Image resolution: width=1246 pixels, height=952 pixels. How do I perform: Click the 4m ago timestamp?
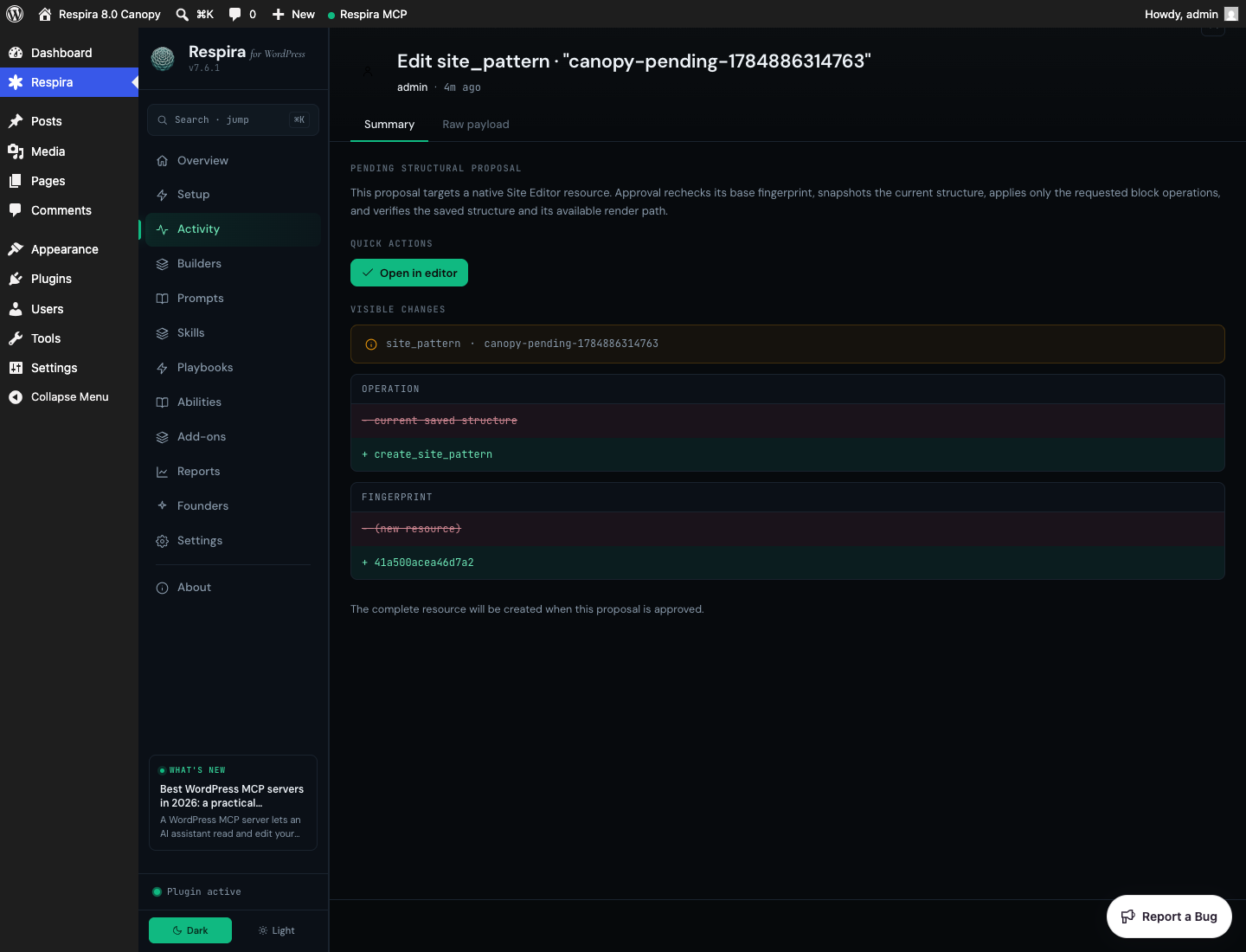[462, 87]
